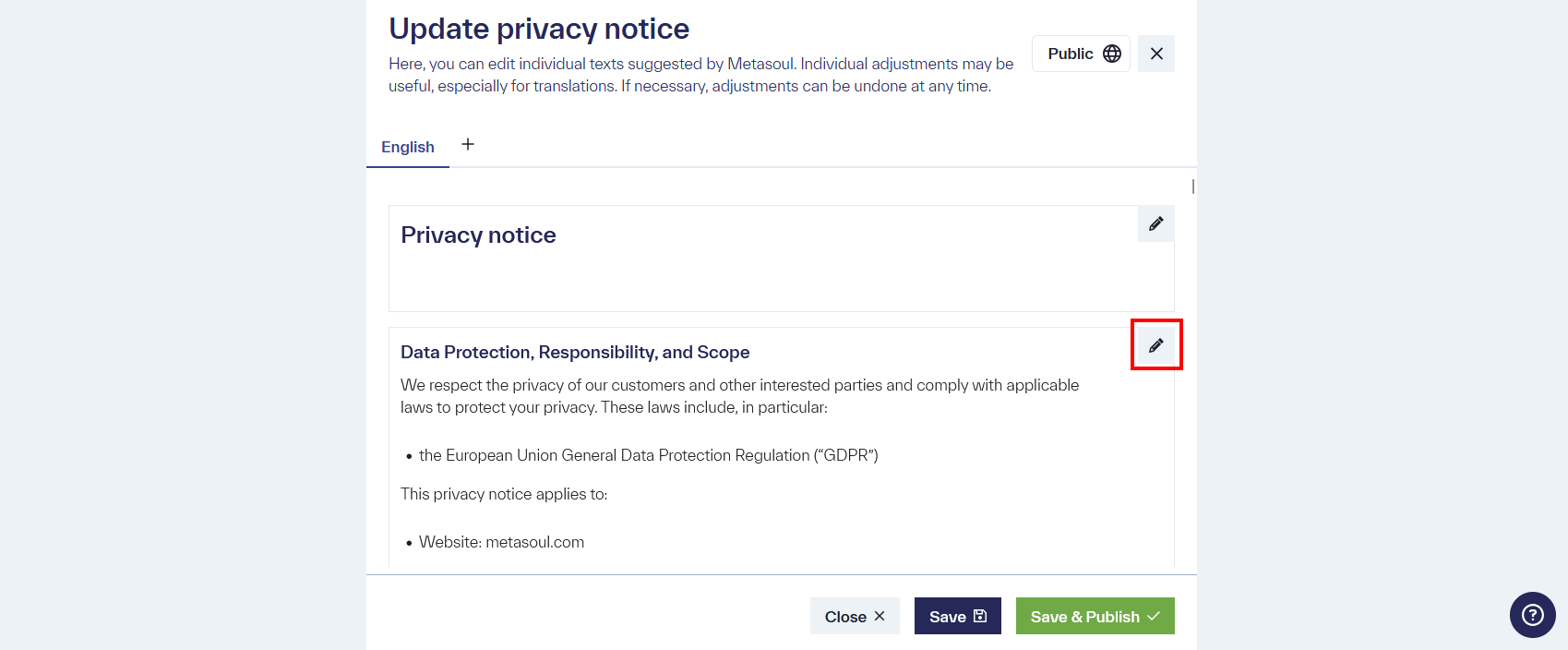Click the dialog description mentioning Metasoul
This screenshot has width=1568, height=650.
pos(700,75)
